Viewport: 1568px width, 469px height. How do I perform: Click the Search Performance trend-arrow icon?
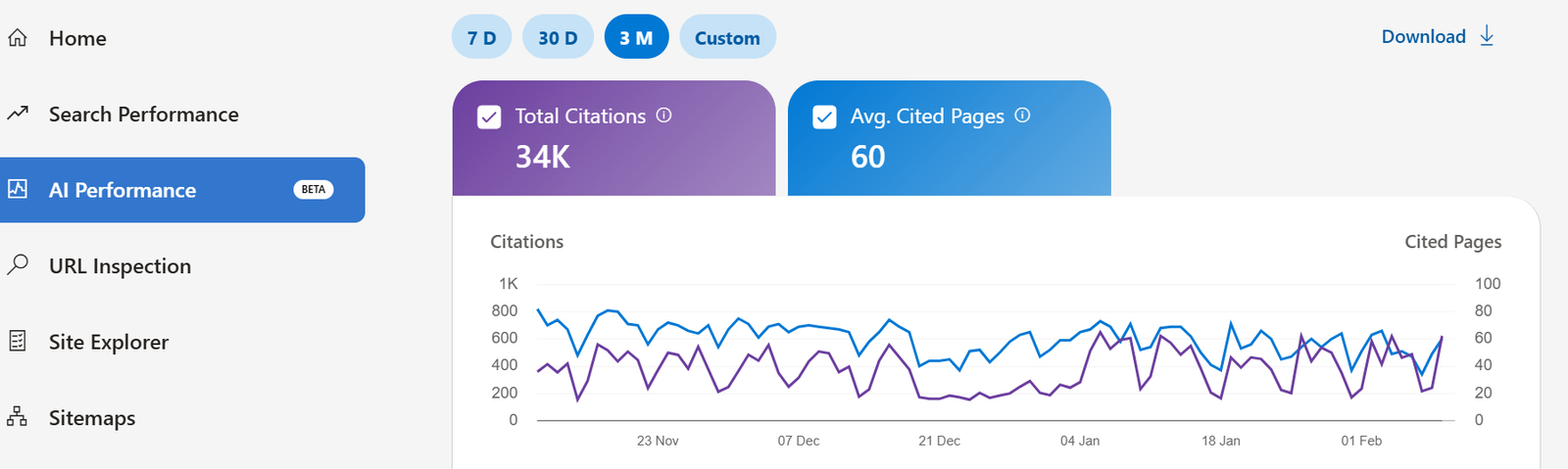point(18,114)
